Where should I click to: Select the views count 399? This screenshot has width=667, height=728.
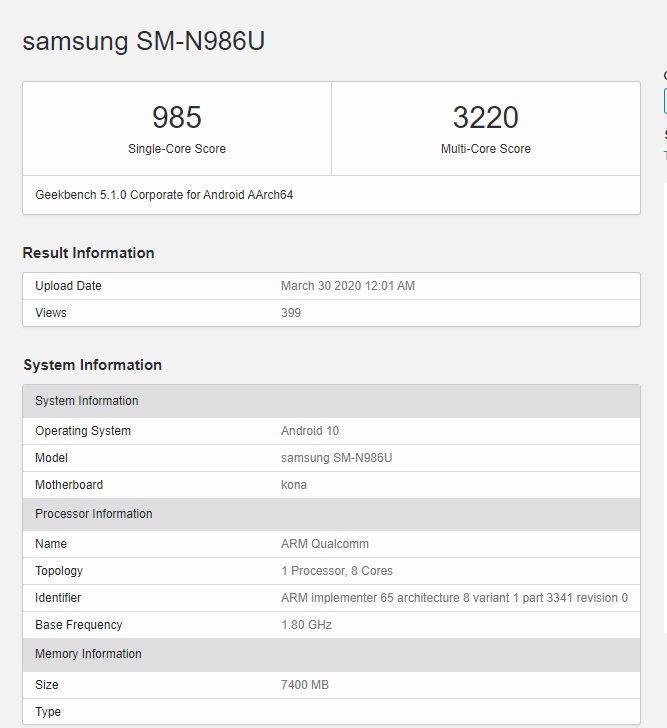(x=291, y=312)
